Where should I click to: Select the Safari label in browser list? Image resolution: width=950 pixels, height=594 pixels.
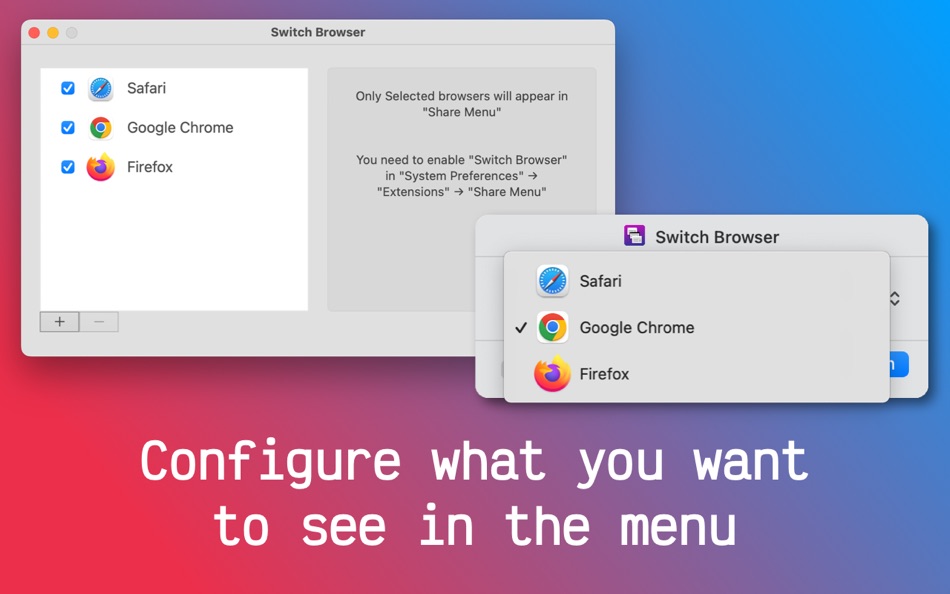[x=146, y=88]
